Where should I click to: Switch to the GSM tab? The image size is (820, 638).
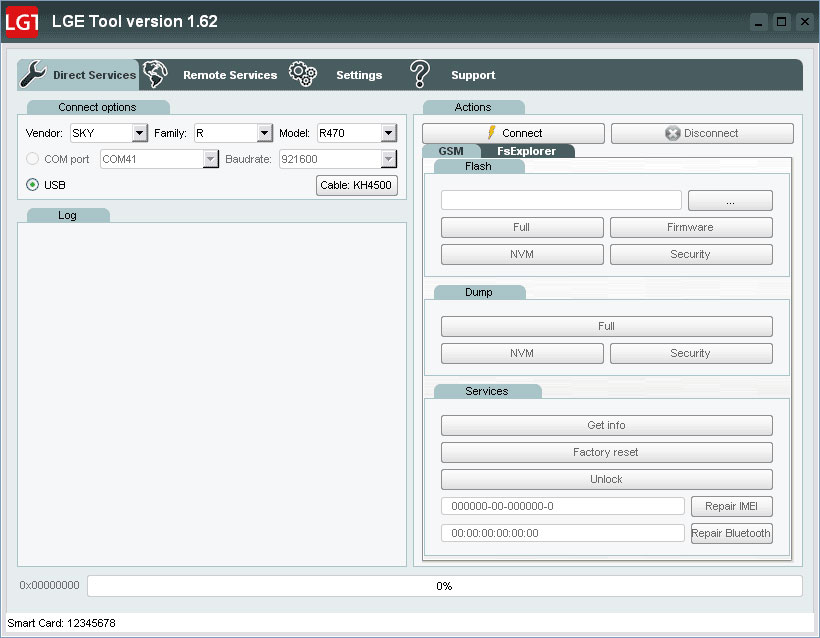point(451,151)
